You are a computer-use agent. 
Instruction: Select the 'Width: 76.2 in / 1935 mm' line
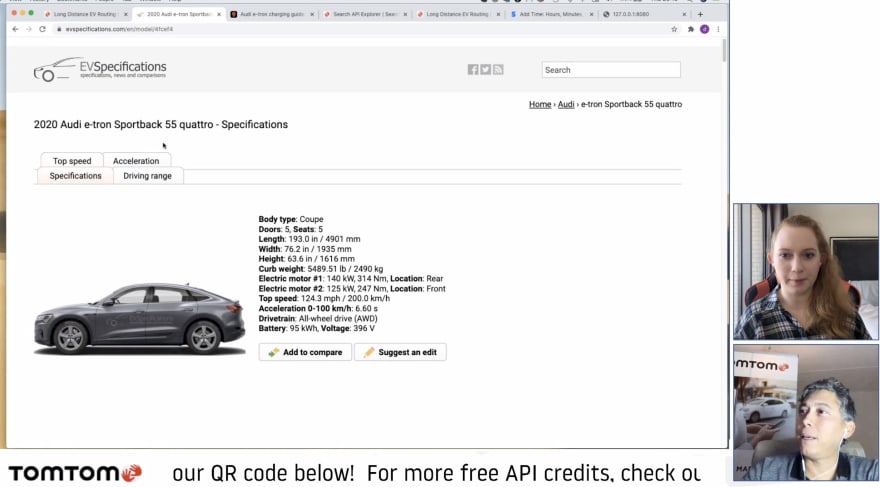[x=305, y=249]
